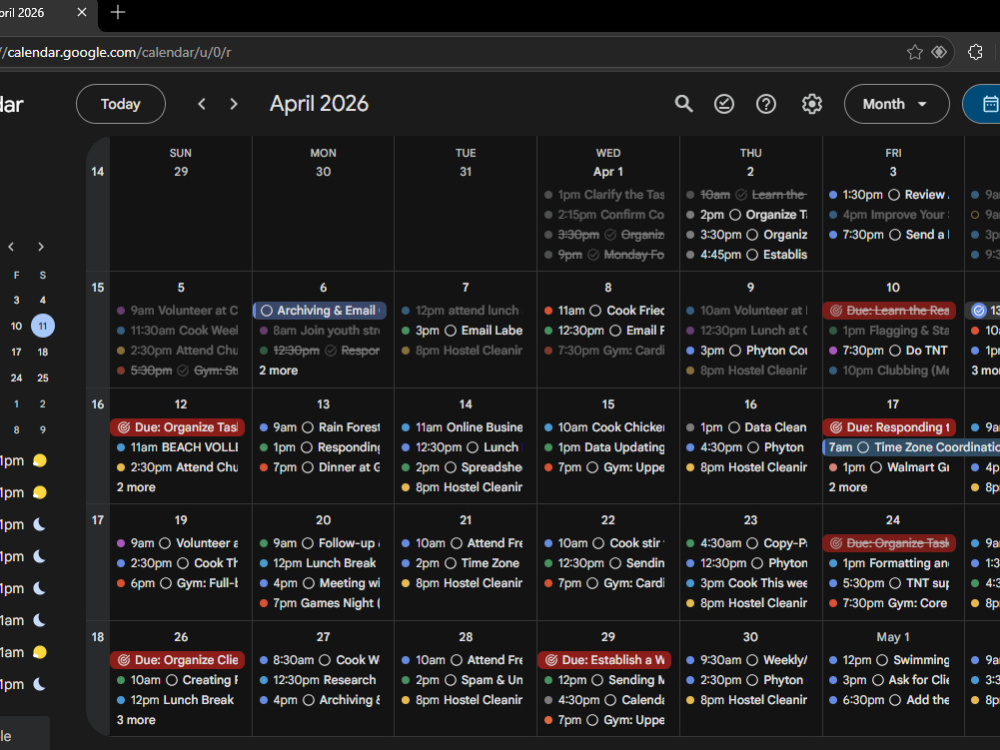Viewport: 1000px width, 750px height.
Task: Expand 2 more events on April 12
Action: (136, 487)
